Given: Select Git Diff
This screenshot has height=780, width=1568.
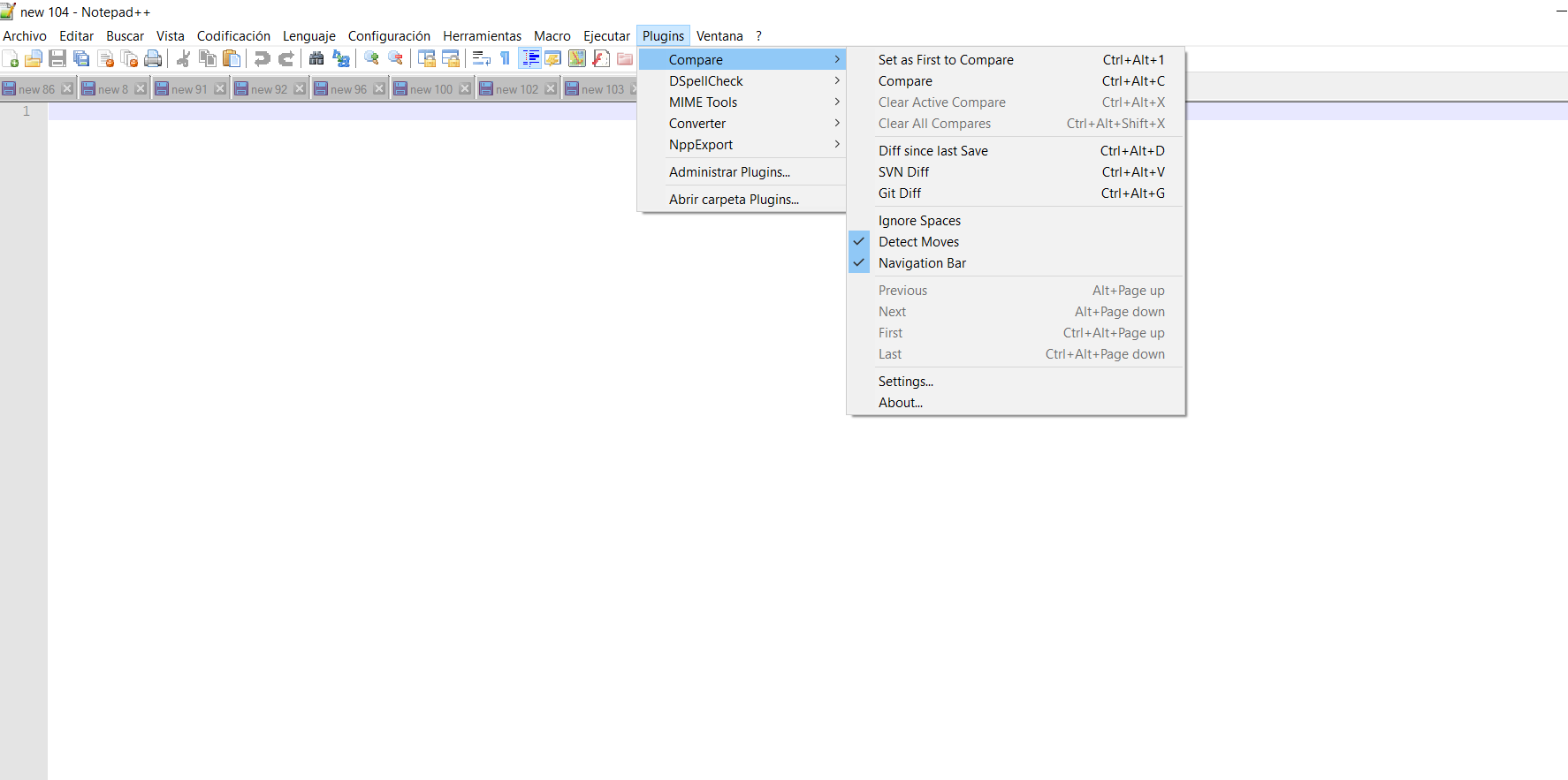Looking at the screenshot, I should pos(1016,193).
